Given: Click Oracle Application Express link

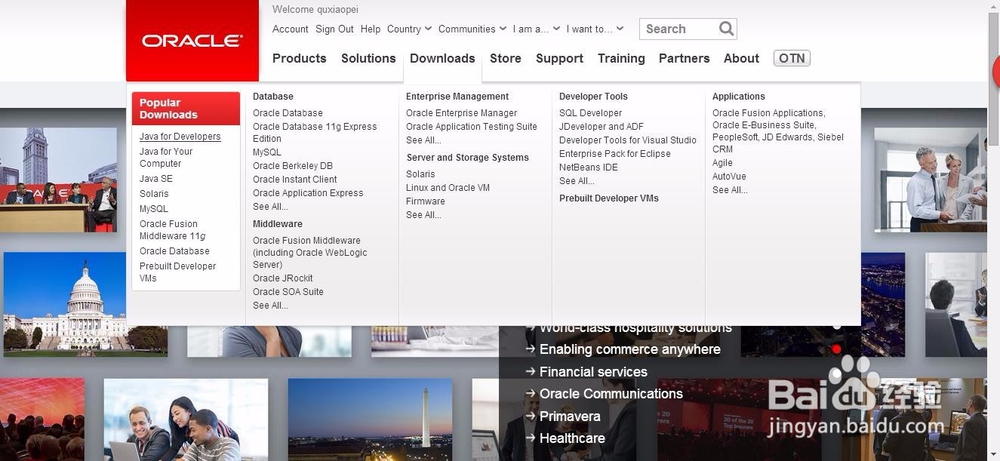Looking at the screenshot, I should 307,193.
